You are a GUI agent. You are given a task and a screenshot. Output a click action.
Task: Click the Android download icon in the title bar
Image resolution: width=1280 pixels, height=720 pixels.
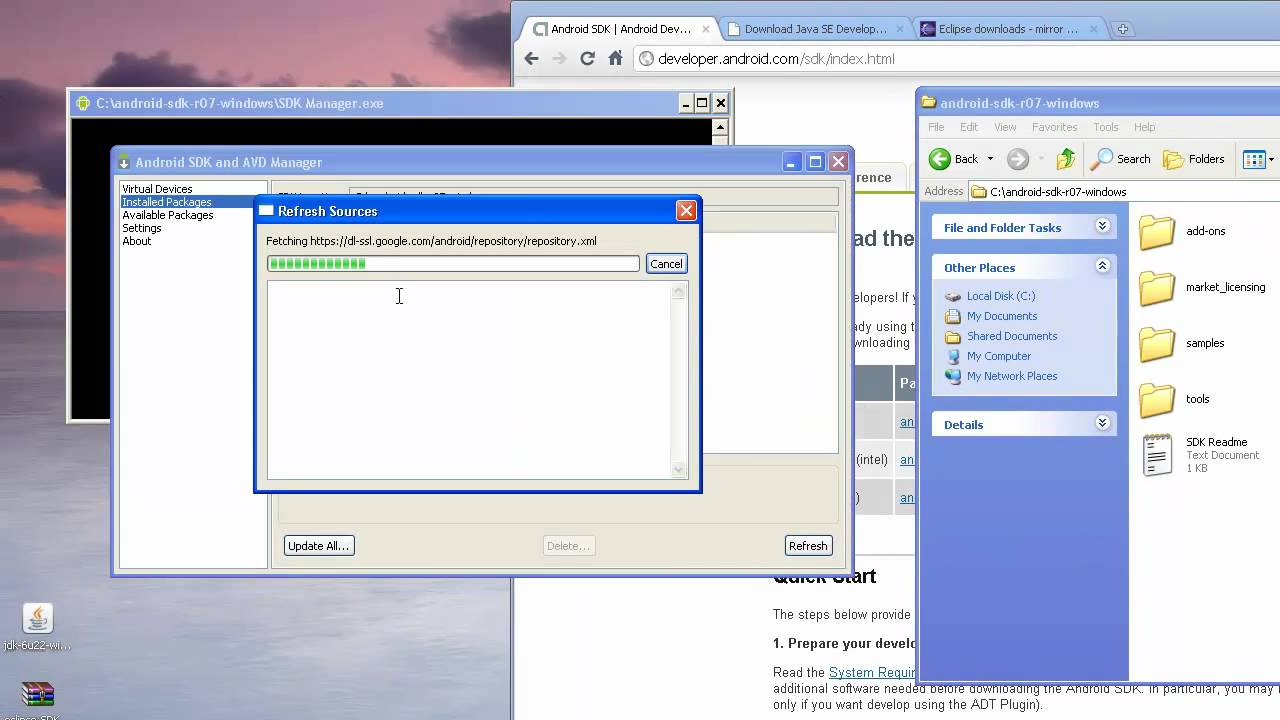coord(124,162)
